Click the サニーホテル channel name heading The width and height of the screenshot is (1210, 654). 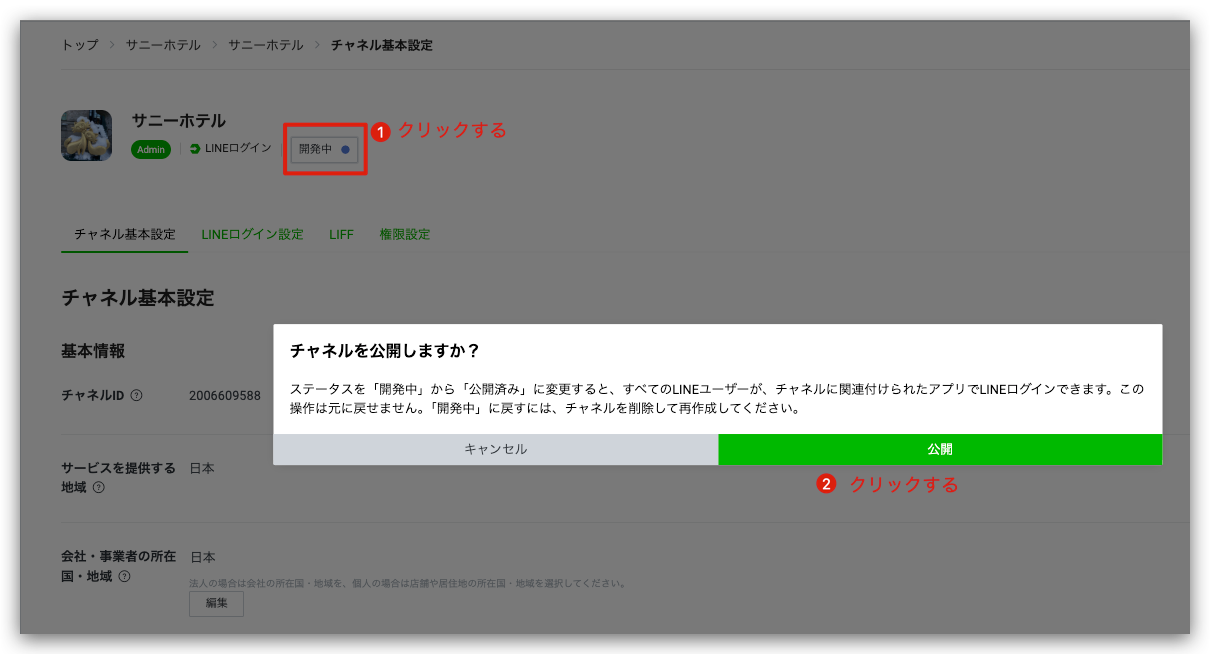point(179,121)
